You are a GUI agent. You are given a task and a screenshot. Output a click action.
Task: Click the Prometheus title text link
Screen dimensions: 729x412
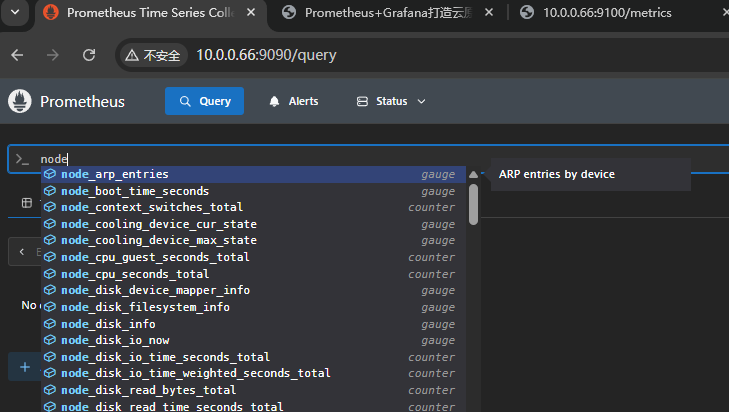82,101
